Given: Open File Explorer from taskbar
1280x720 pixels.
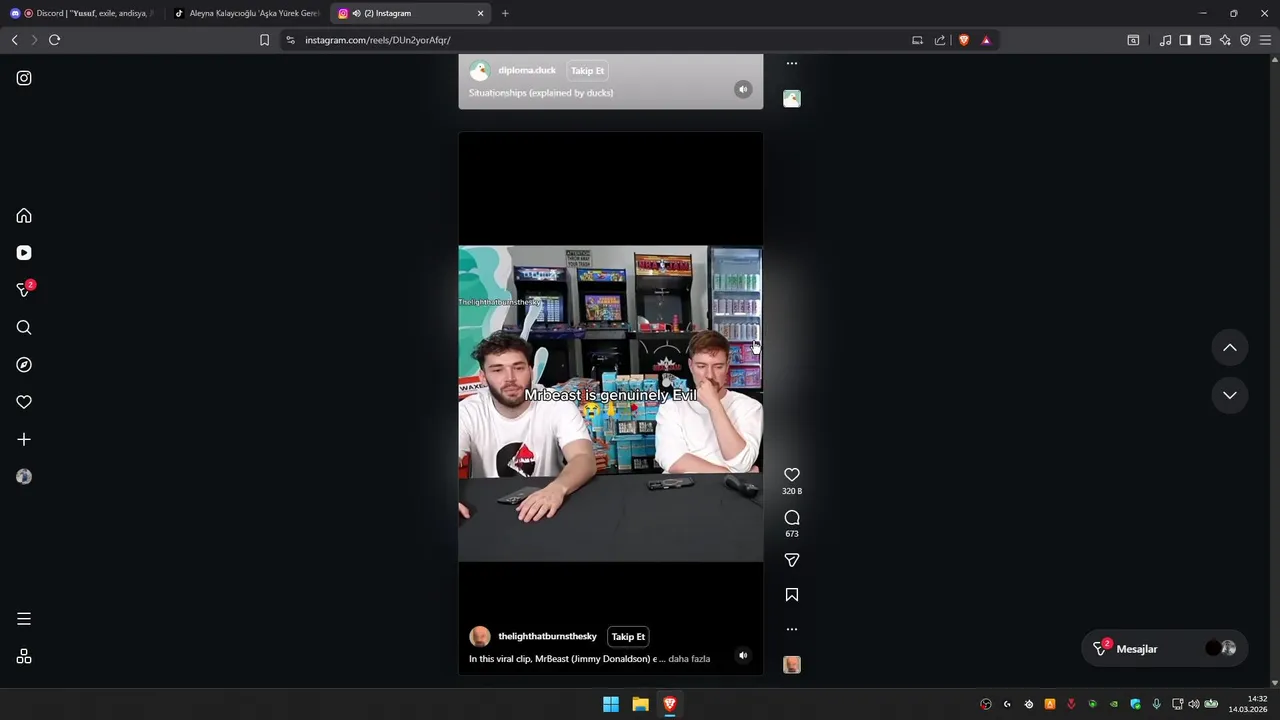Looking at the screenshot, I should 640,704.
